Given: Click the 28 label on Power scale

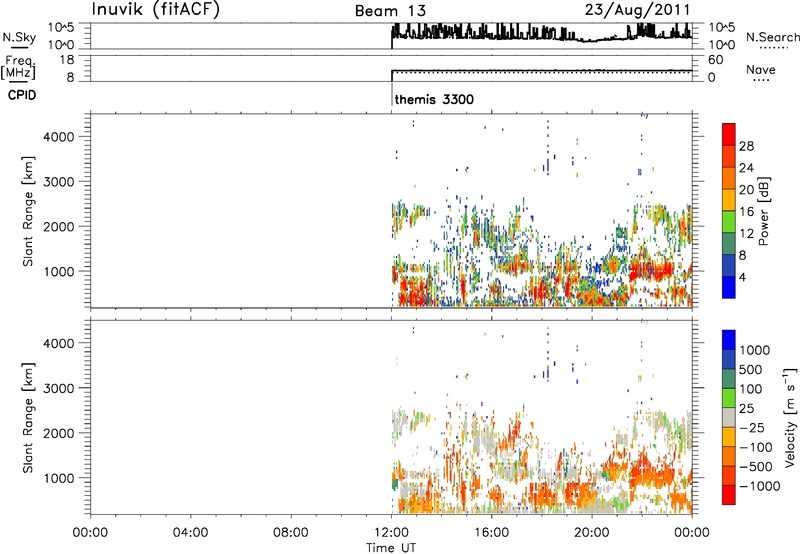Looking at the screenshot, I should (x=746, y=146).
